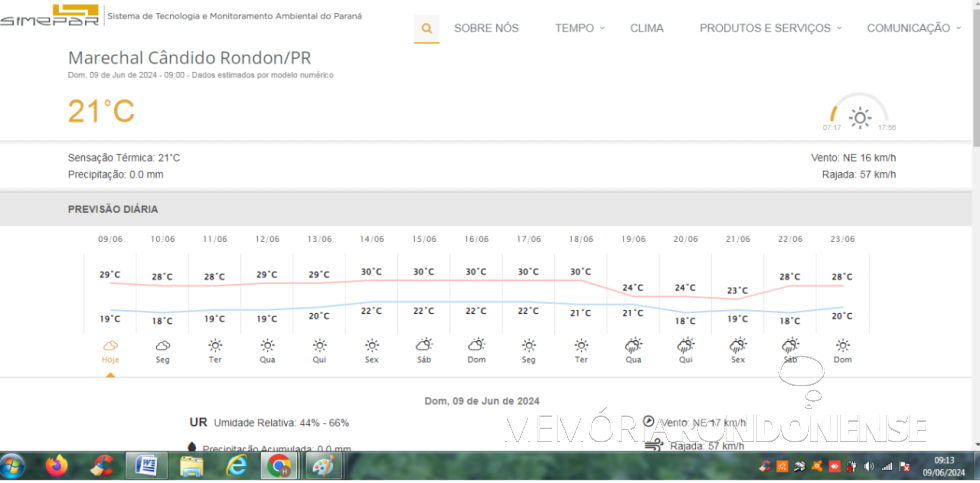980x483 pixels.
Task: Expand the PRODUTOS E SERVIÇOS dropdown
Action: pyautogui.click(x=769, y=28)
